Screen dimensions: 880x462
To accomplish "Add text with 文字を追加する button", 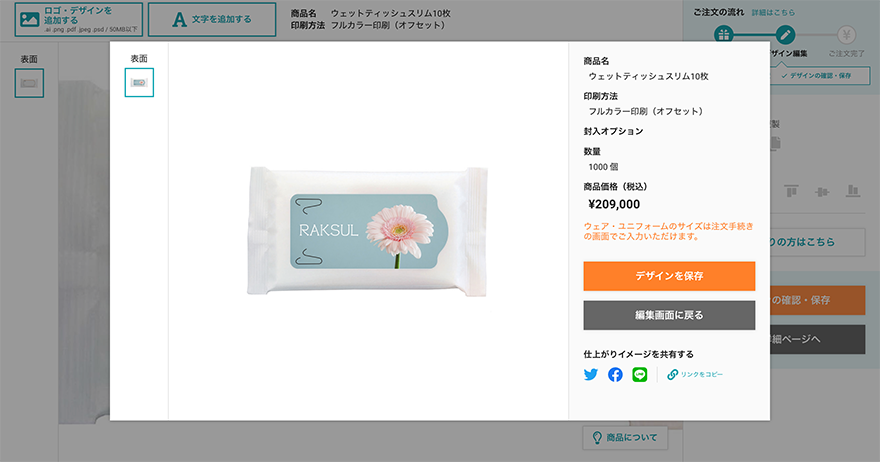I will 212,20.
